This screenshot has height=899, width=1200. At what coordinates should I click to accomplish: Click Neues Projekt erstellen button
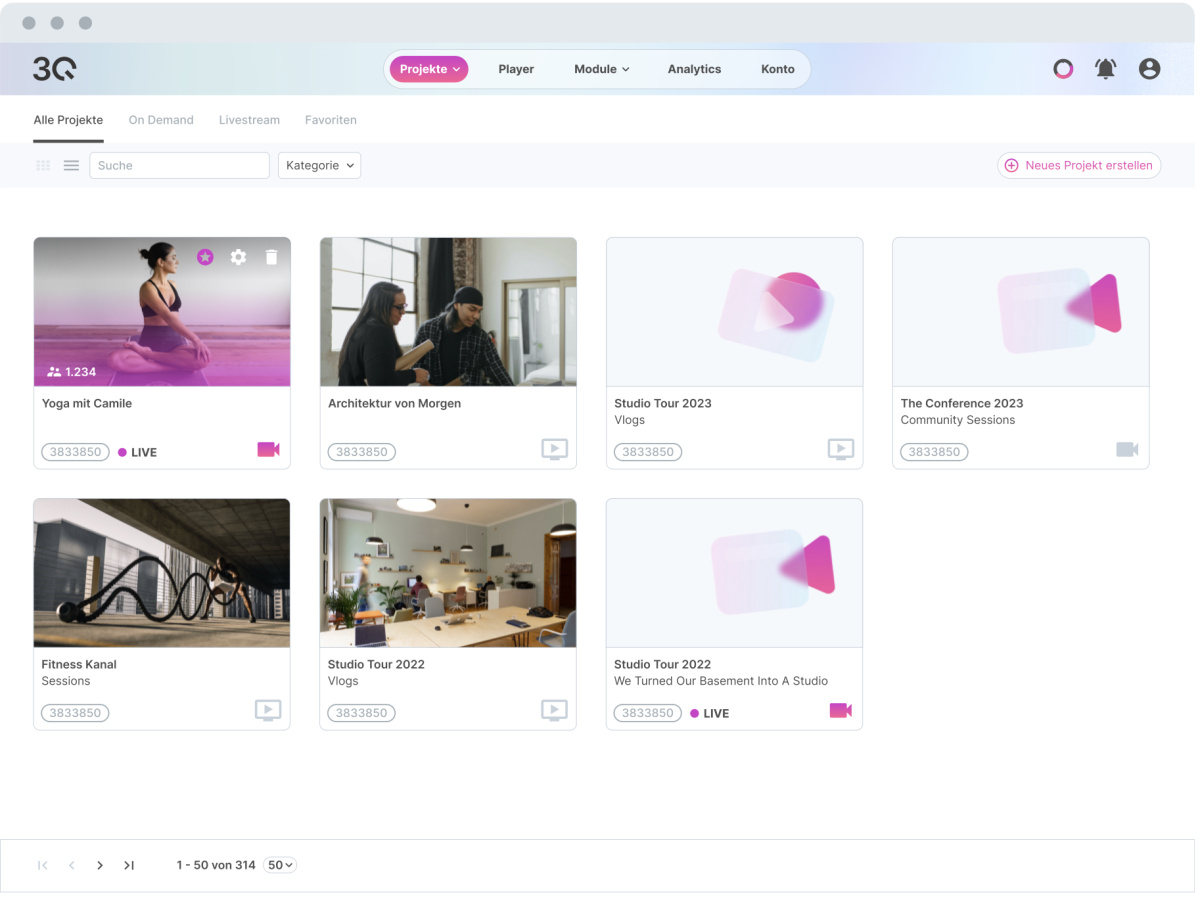1079,166
